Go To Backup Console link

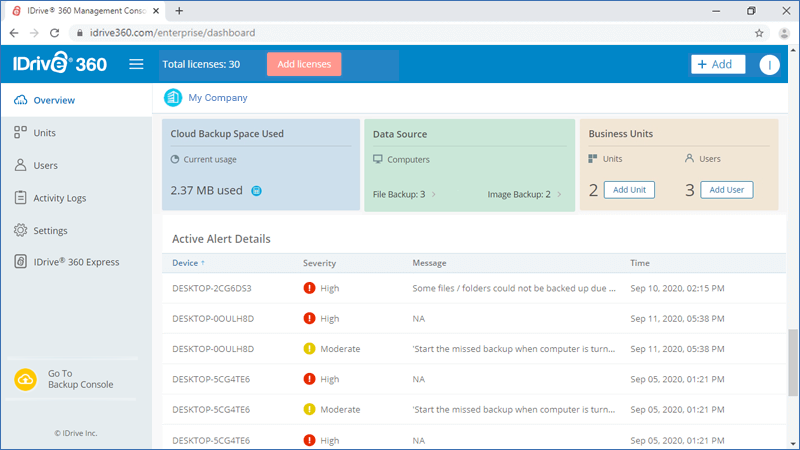coord(81,379)
